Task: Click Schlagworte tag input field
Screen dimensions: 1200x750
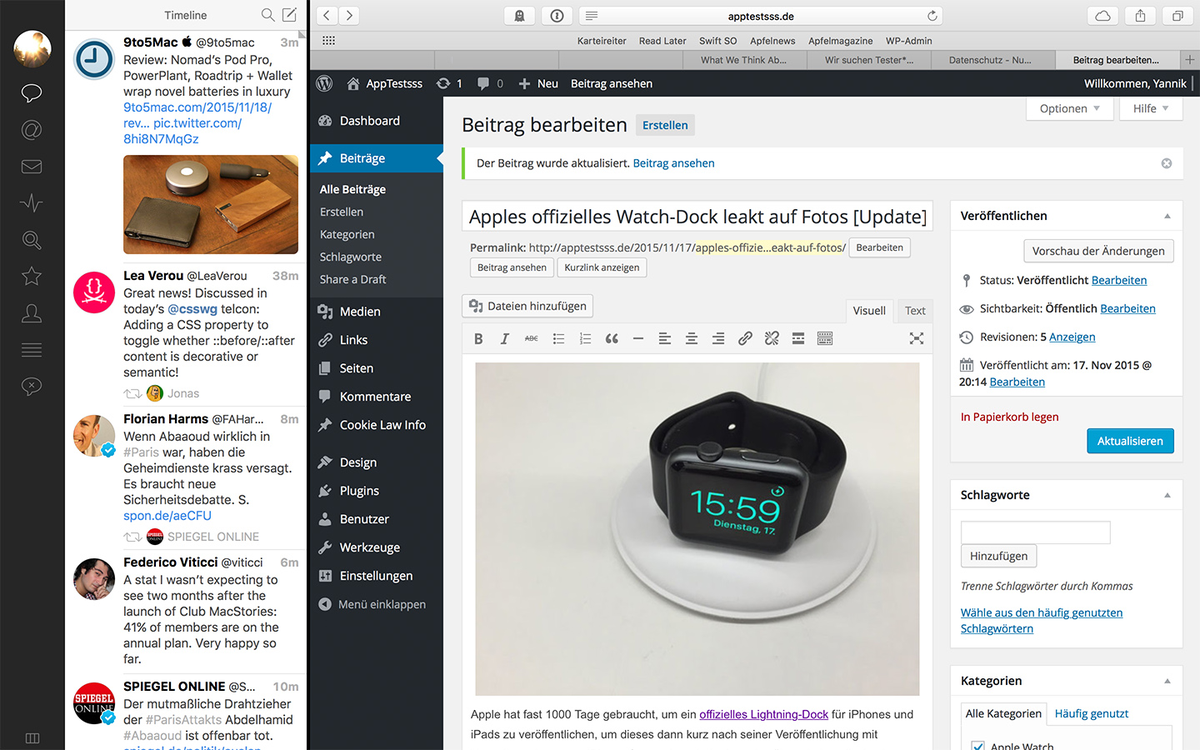Action: [x=1035, y=532]
